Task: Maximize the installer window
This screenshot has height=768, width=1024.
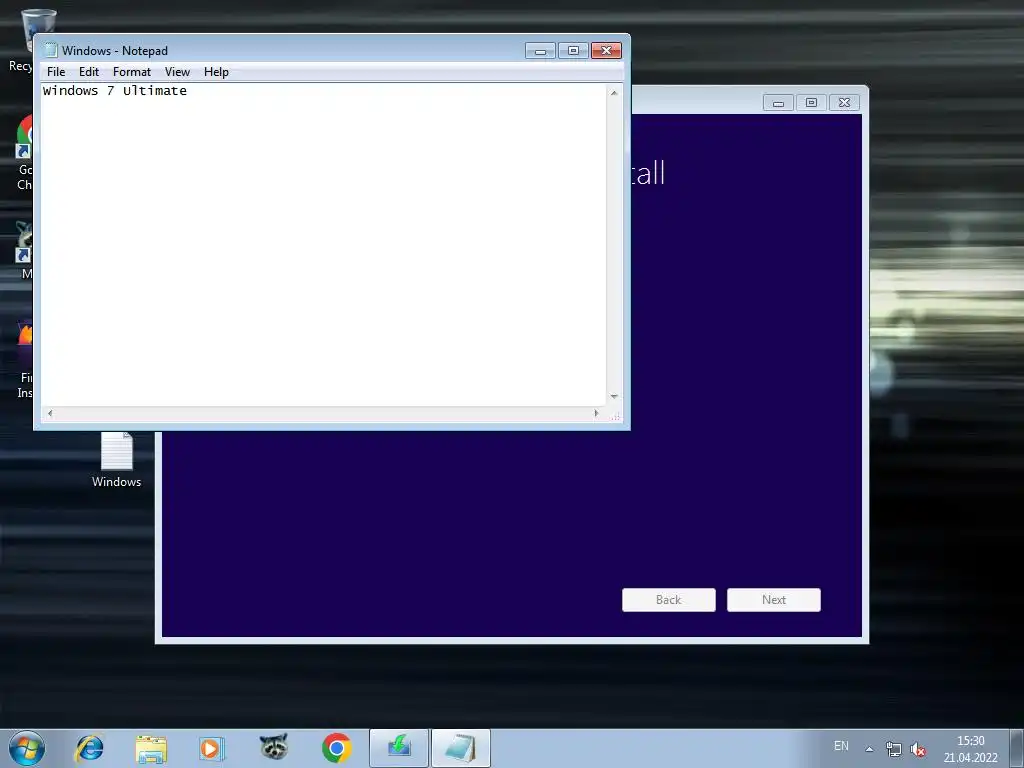Action: point(811,103)
